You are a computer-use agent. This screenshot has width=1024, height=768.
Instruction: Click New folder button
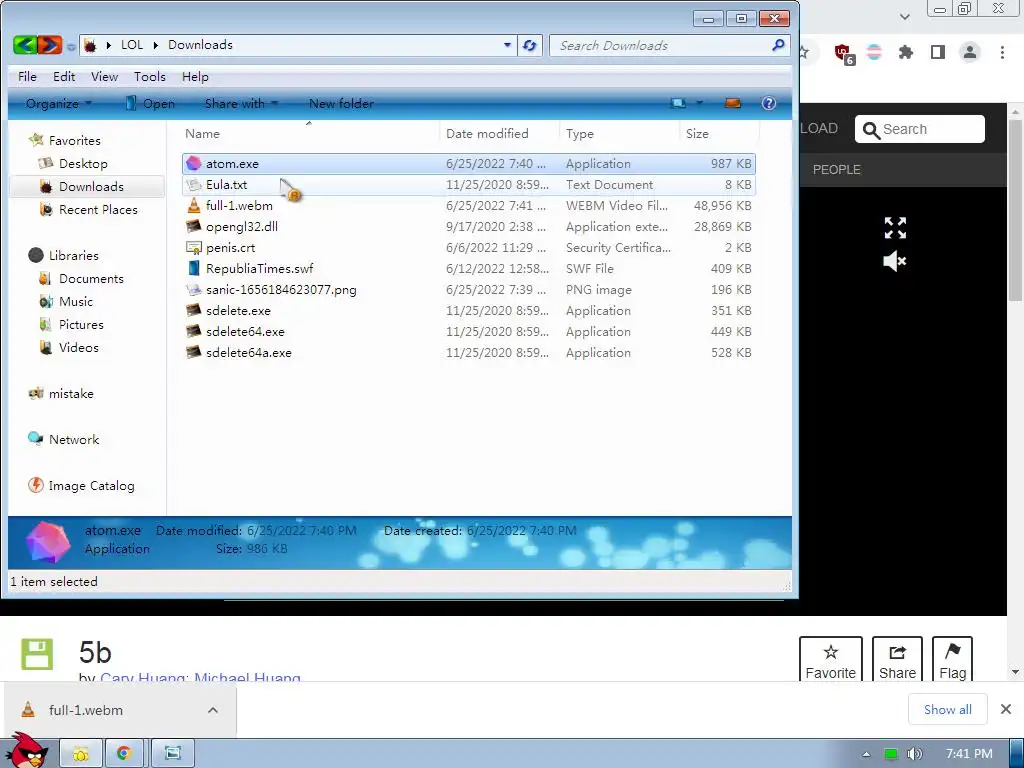pos(341,103)
